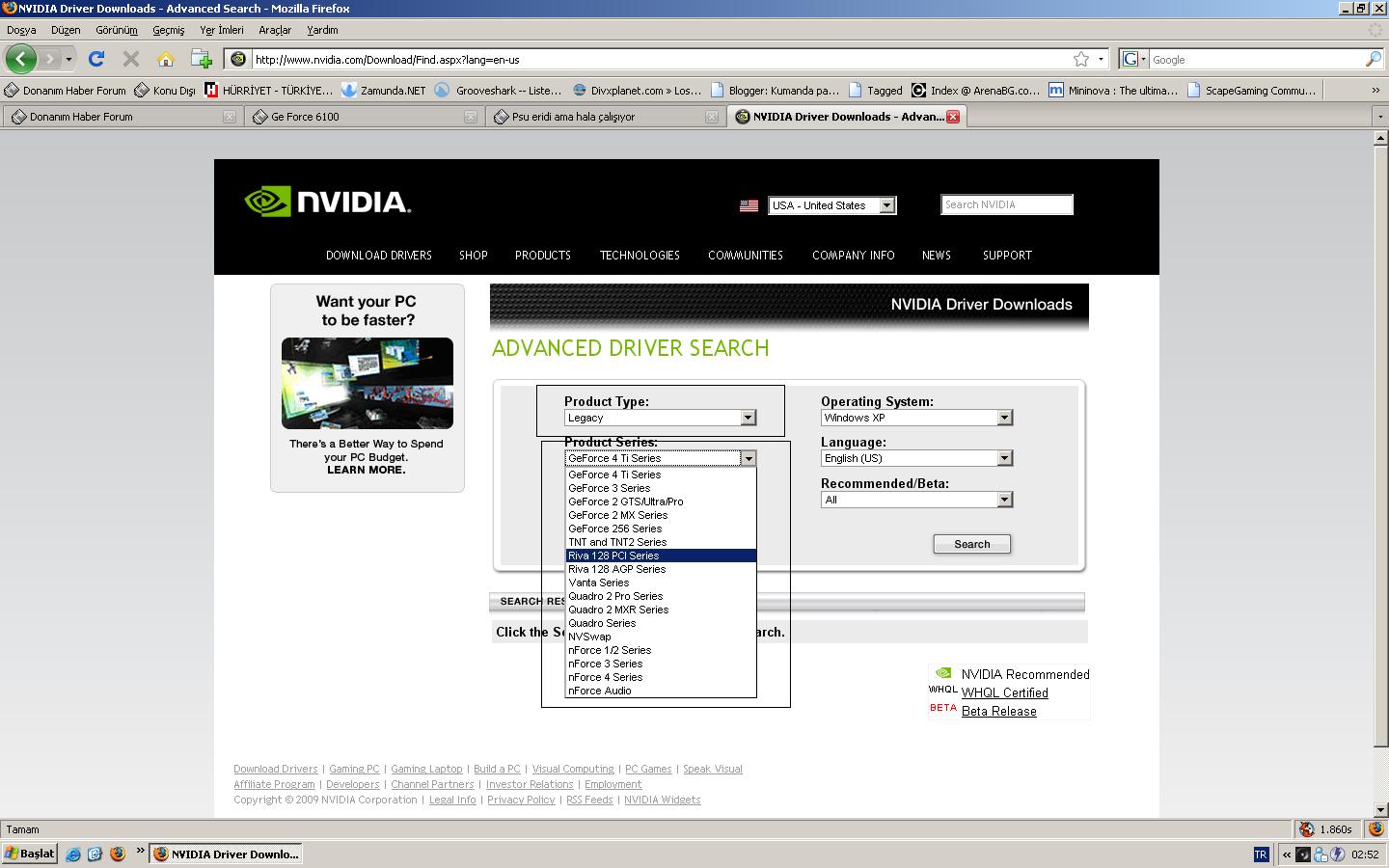Open the Index @ ArenaBG bookmark

(x=976, y=90)
